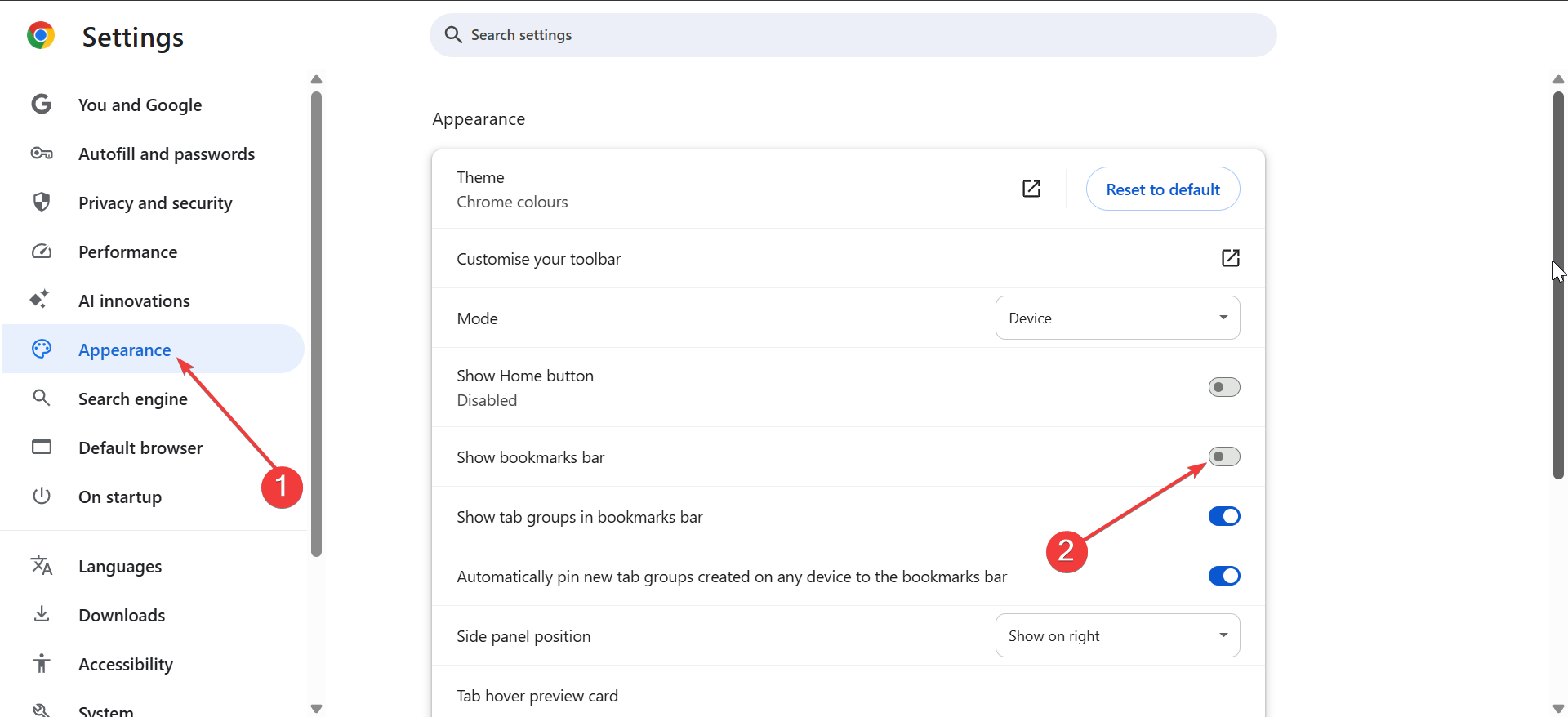
Task: Open the Downloads settings page
Action: point(122,616)
